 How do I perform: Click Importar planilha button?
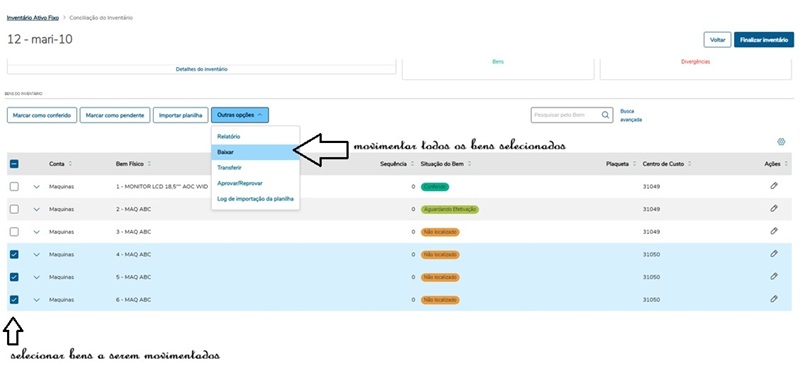click(x=181, y=115)
